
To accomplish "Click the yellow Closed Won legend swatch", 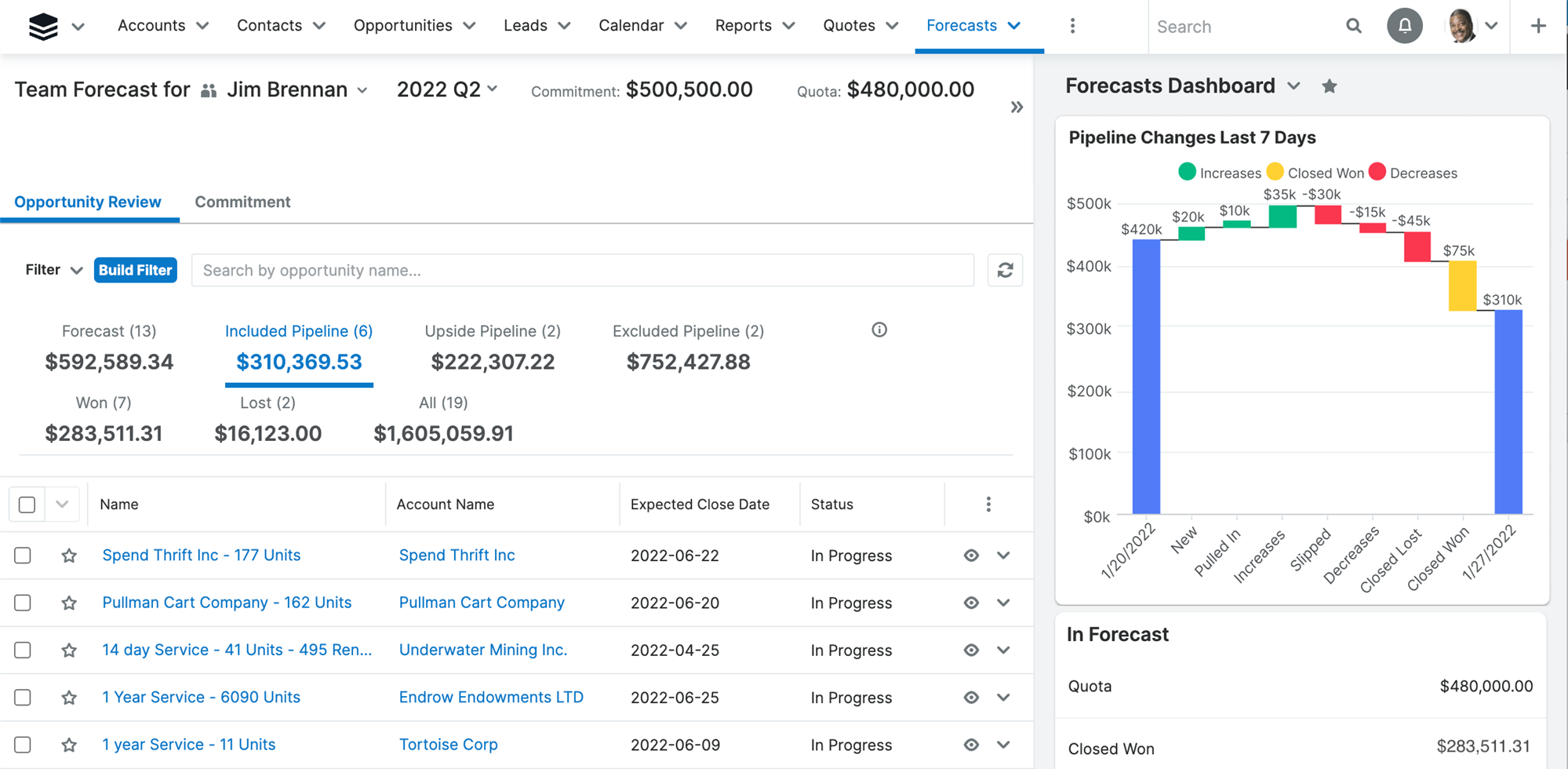I will click(x=1275, y=172).
